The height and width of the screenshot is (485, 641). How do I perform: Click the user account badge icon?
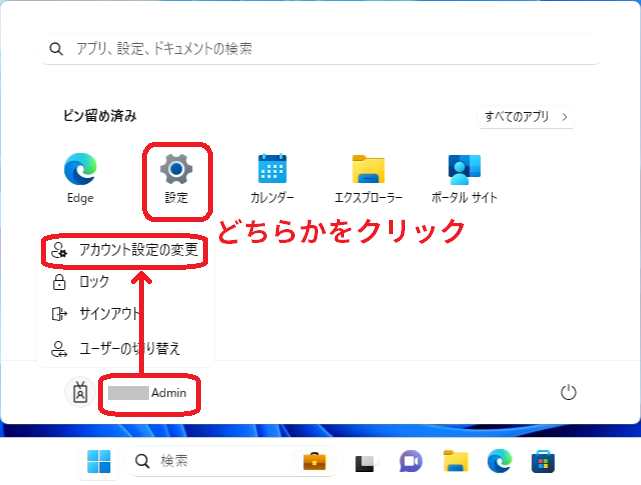click(x=80, y=393)
